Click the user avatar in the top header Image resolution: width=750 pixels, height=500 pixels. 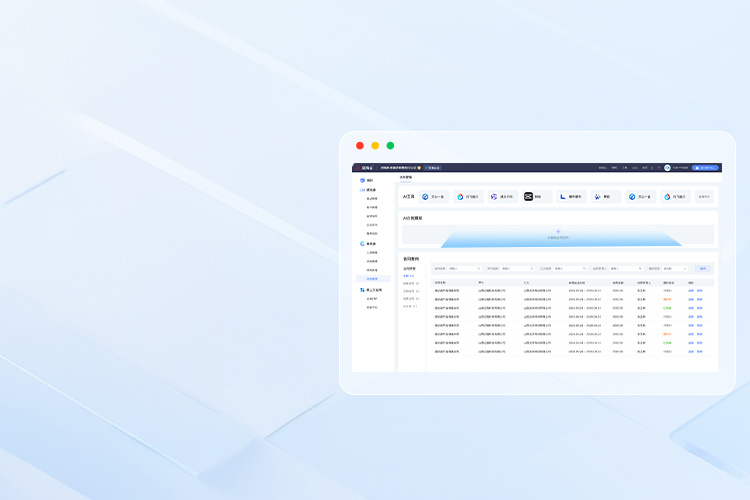pyautogui.click(x=667, y=168)
